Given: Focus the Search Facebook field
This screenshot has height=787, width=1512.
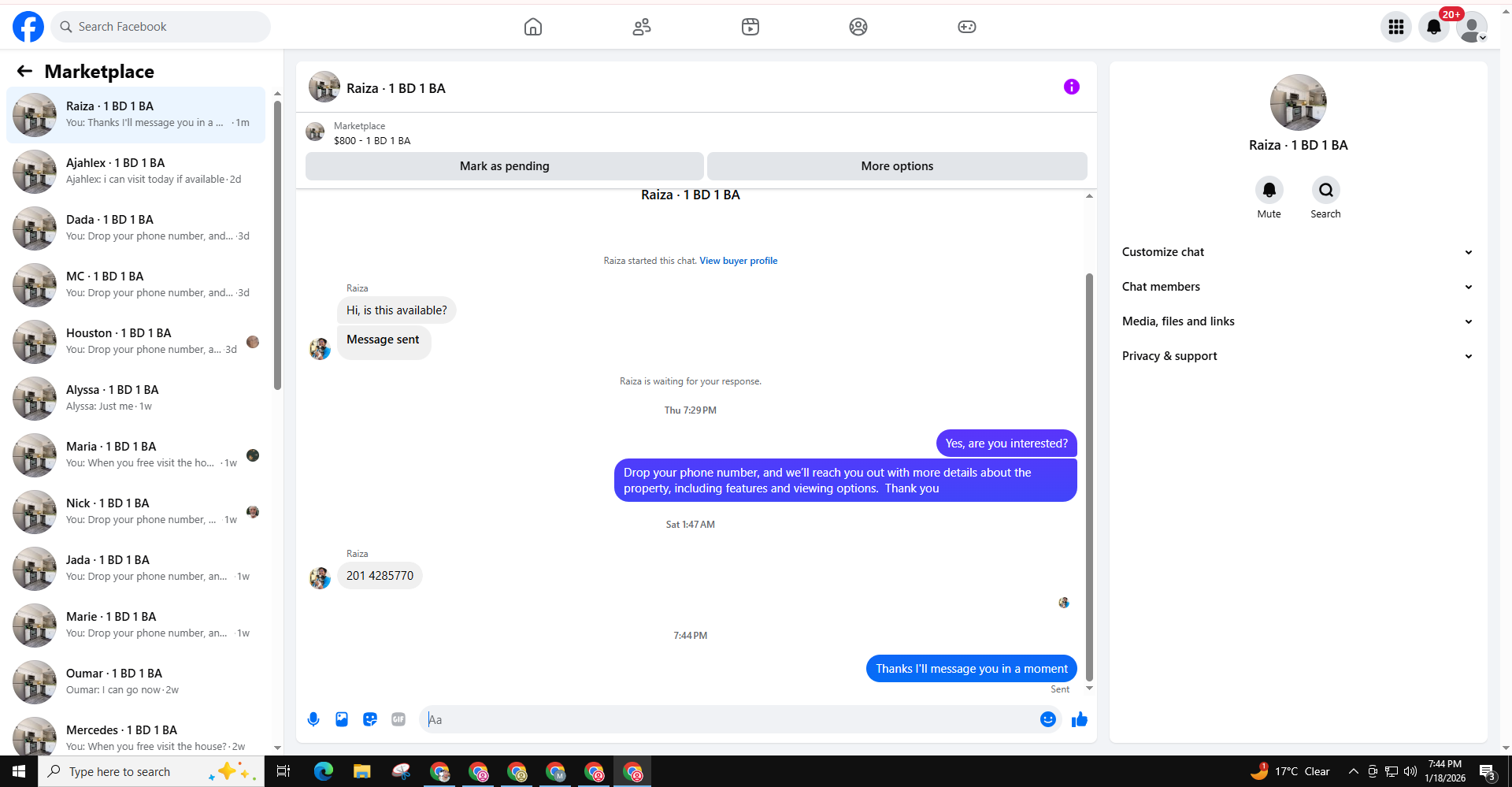Looking at the screenshot, I should (x=161, y=27).
